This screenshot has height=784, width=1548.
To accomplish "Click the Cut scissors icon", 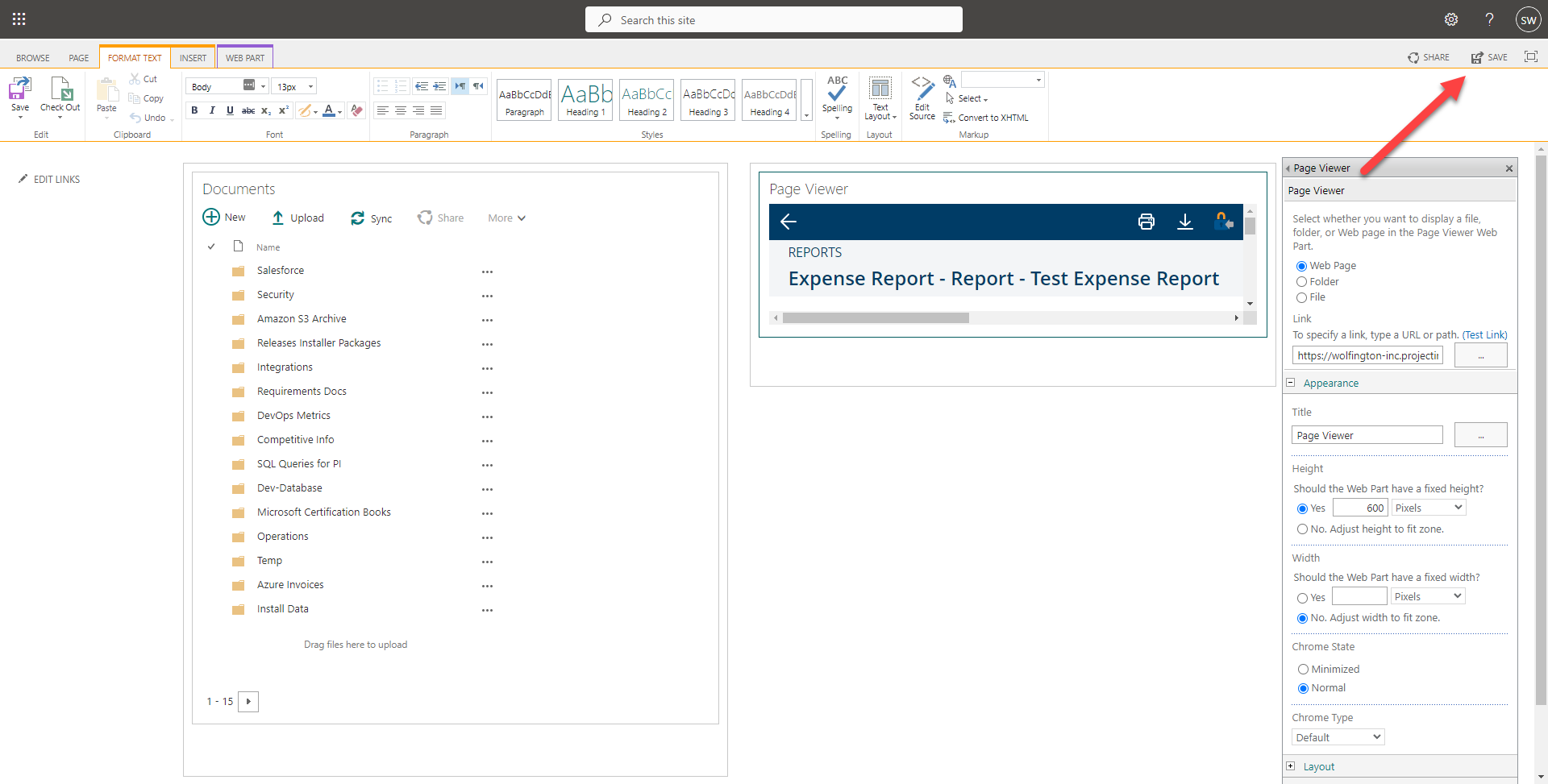I will click(x=135, y=79).
